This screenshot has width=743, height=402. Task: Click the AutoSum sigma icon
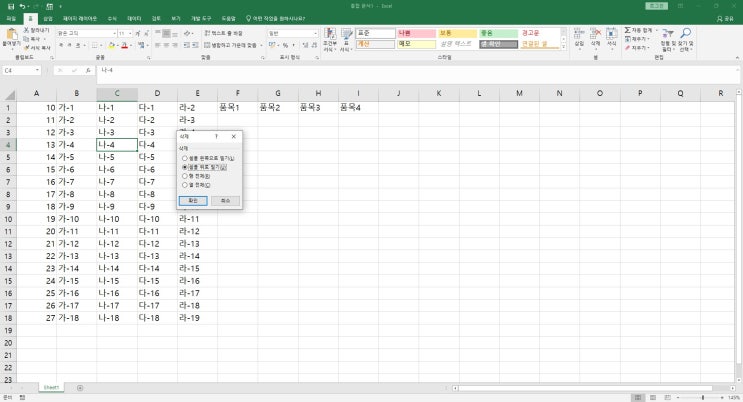(x=627, y=30)
